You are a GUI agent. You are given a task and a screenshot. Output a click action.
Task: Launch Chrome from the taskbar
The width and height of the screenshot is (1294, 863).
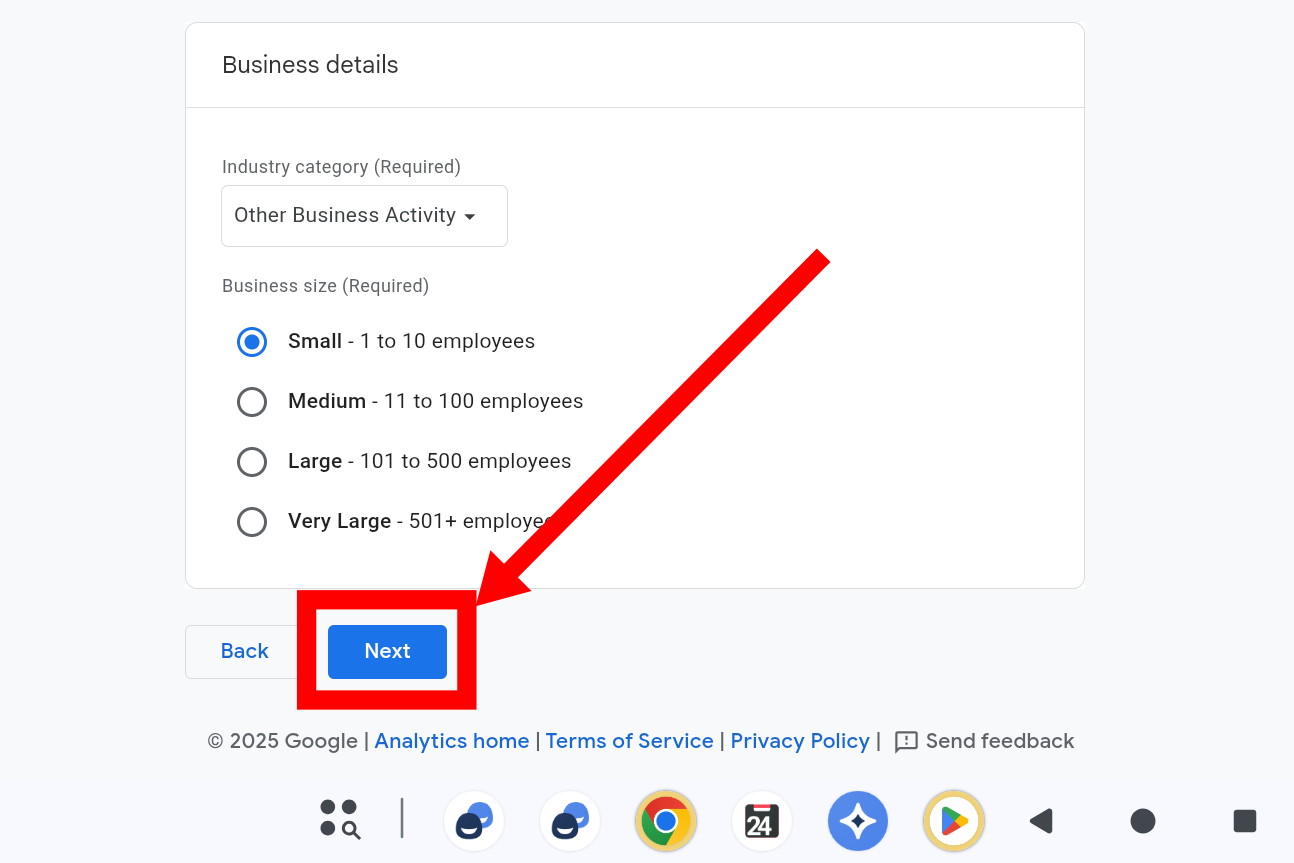(666, 821)
